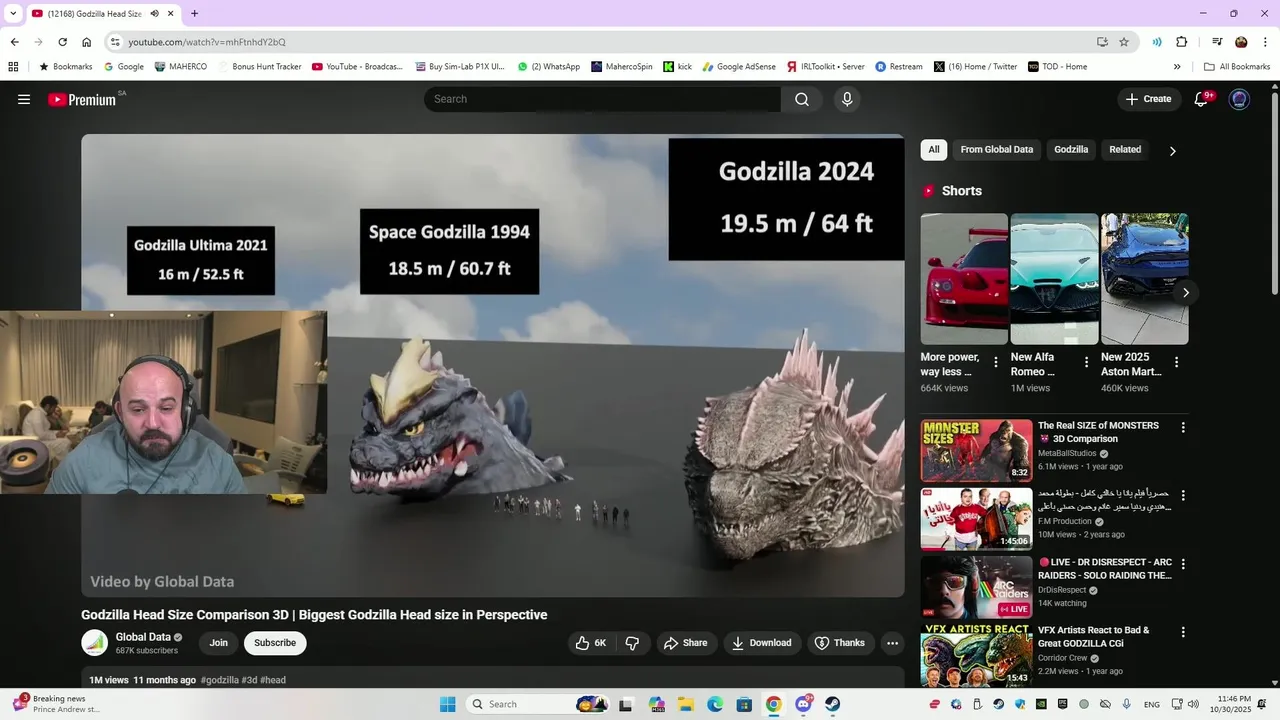Screen dimensions: 1280x720
Task: Open Chrome apps grid in bookmarks bar
Action: tap(13, 67)
